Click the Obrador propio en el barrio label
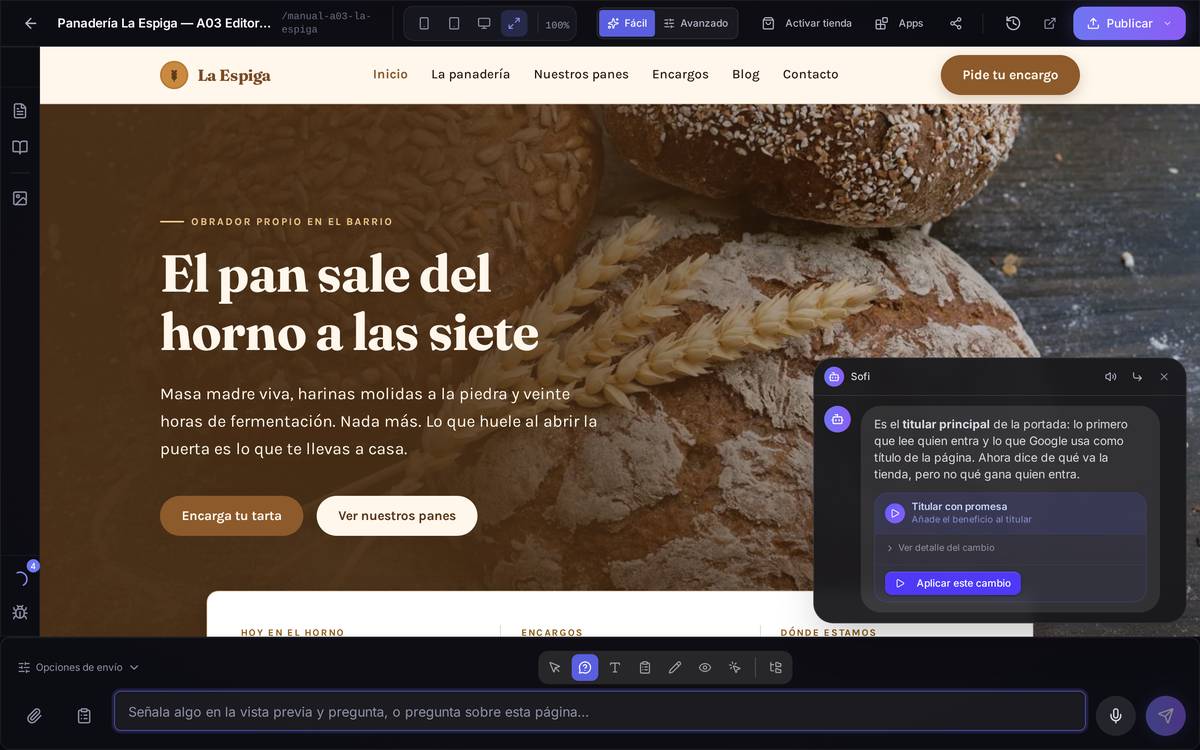Screen dimensions: 1200x750 292,222
